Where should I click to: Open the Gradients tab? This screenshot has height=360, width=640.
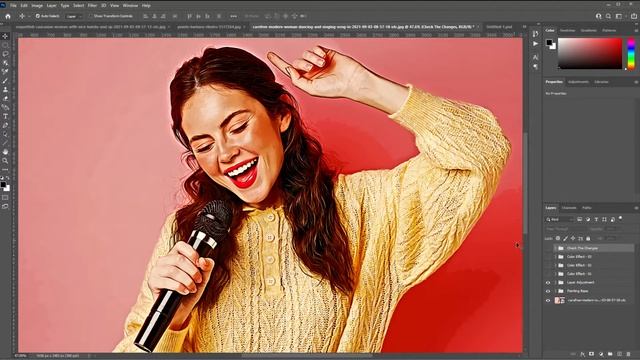[589, 31]
